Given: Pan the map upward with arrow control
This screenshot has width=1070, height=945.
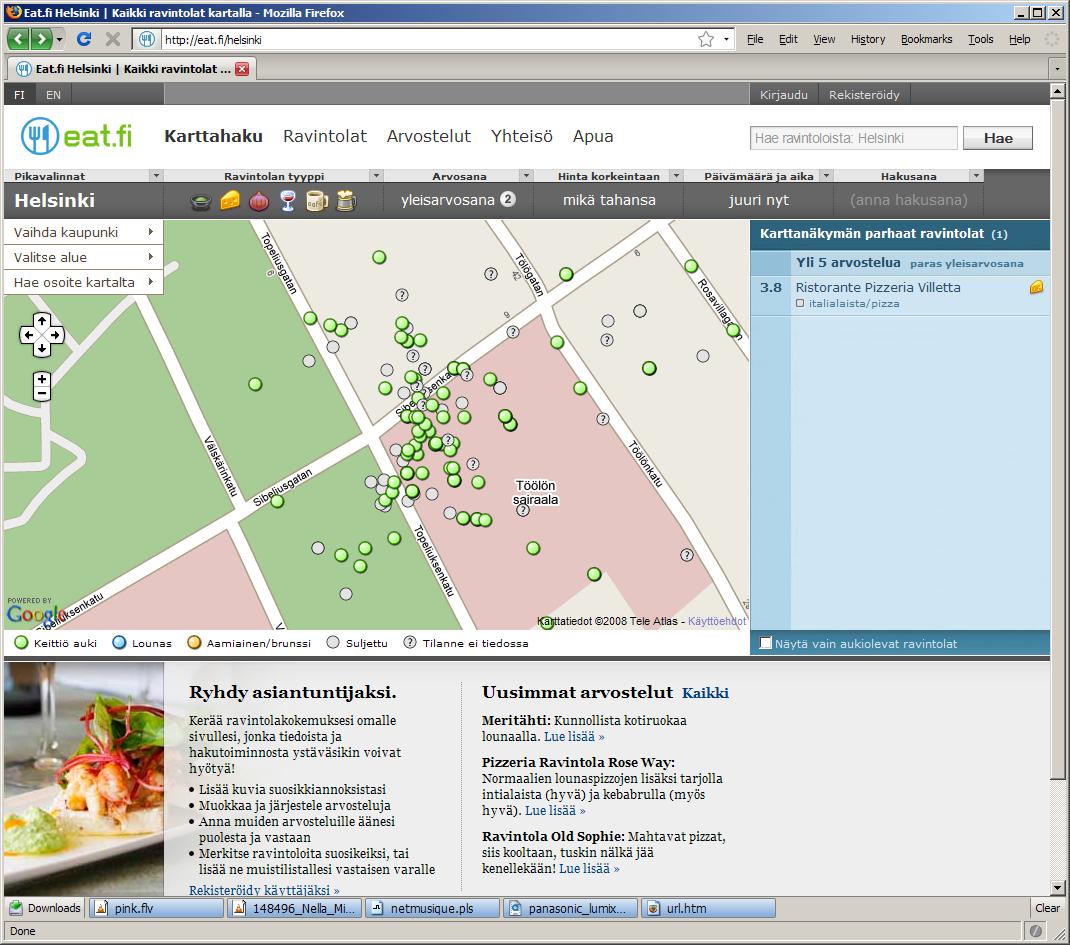Looking at the screenshot, I should point(42,320).
